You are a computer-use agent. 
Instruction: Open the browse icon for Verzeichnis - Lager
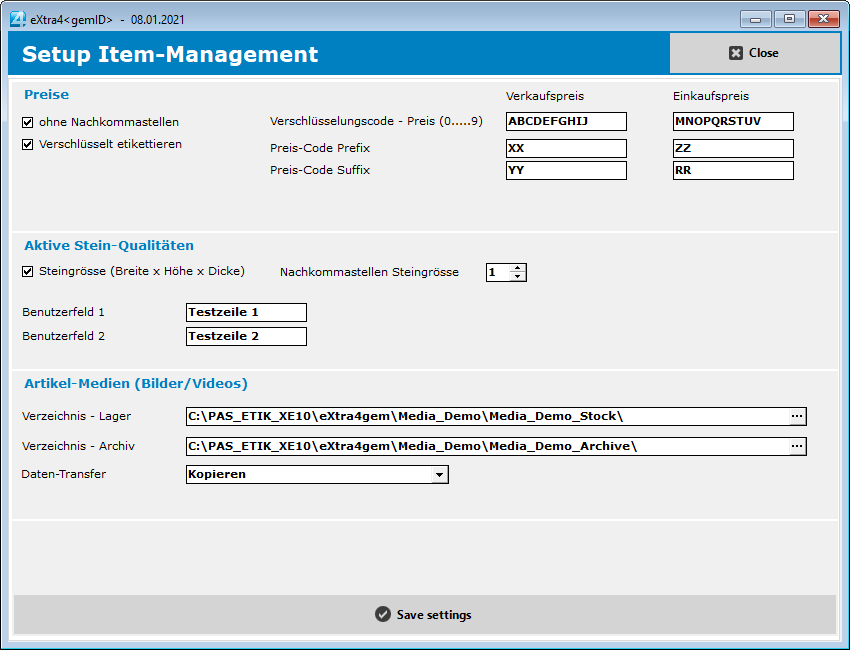(x=797, y=416)
